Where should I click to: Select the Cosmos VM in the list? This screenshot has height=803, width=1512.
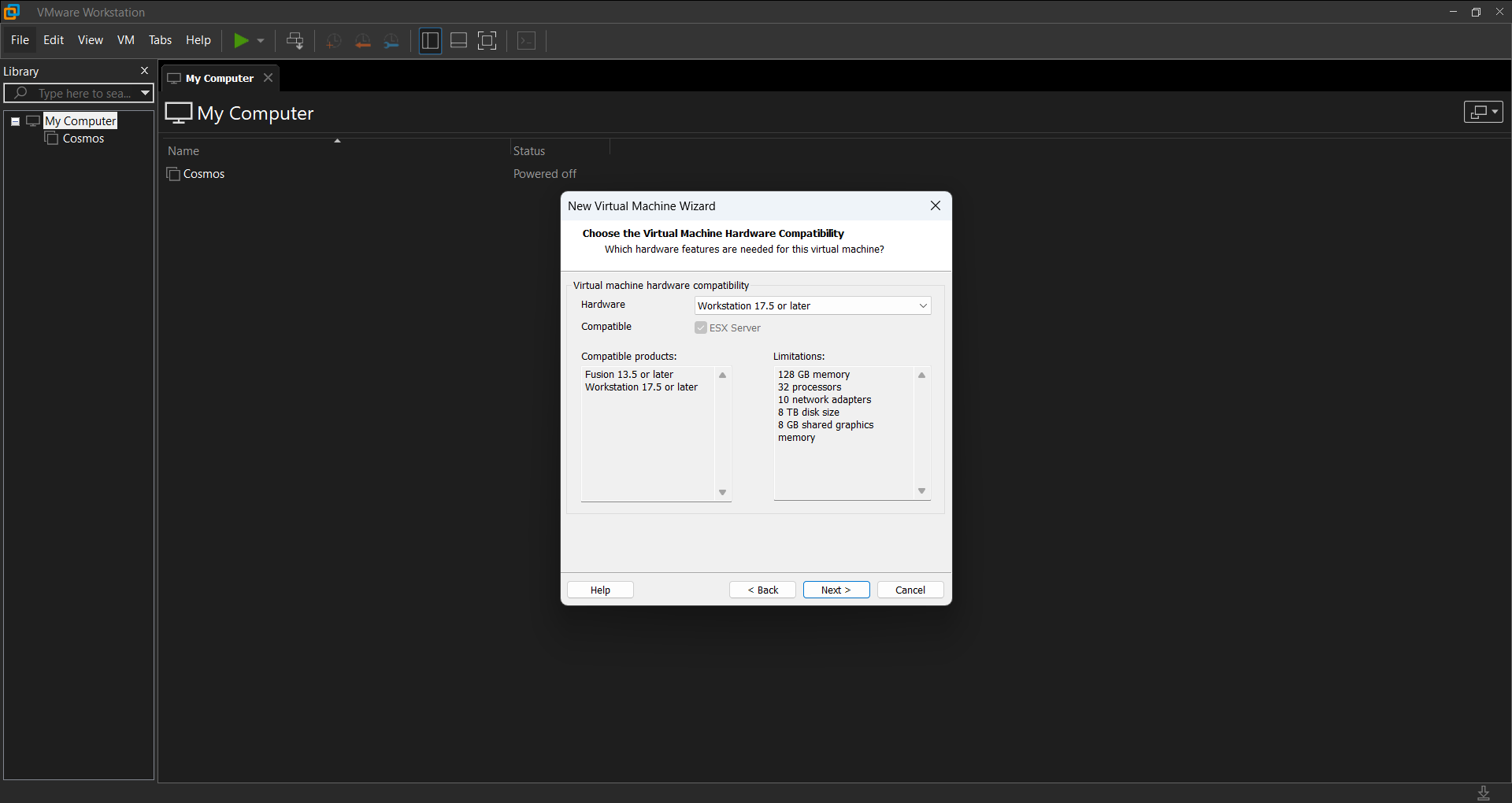203,174
